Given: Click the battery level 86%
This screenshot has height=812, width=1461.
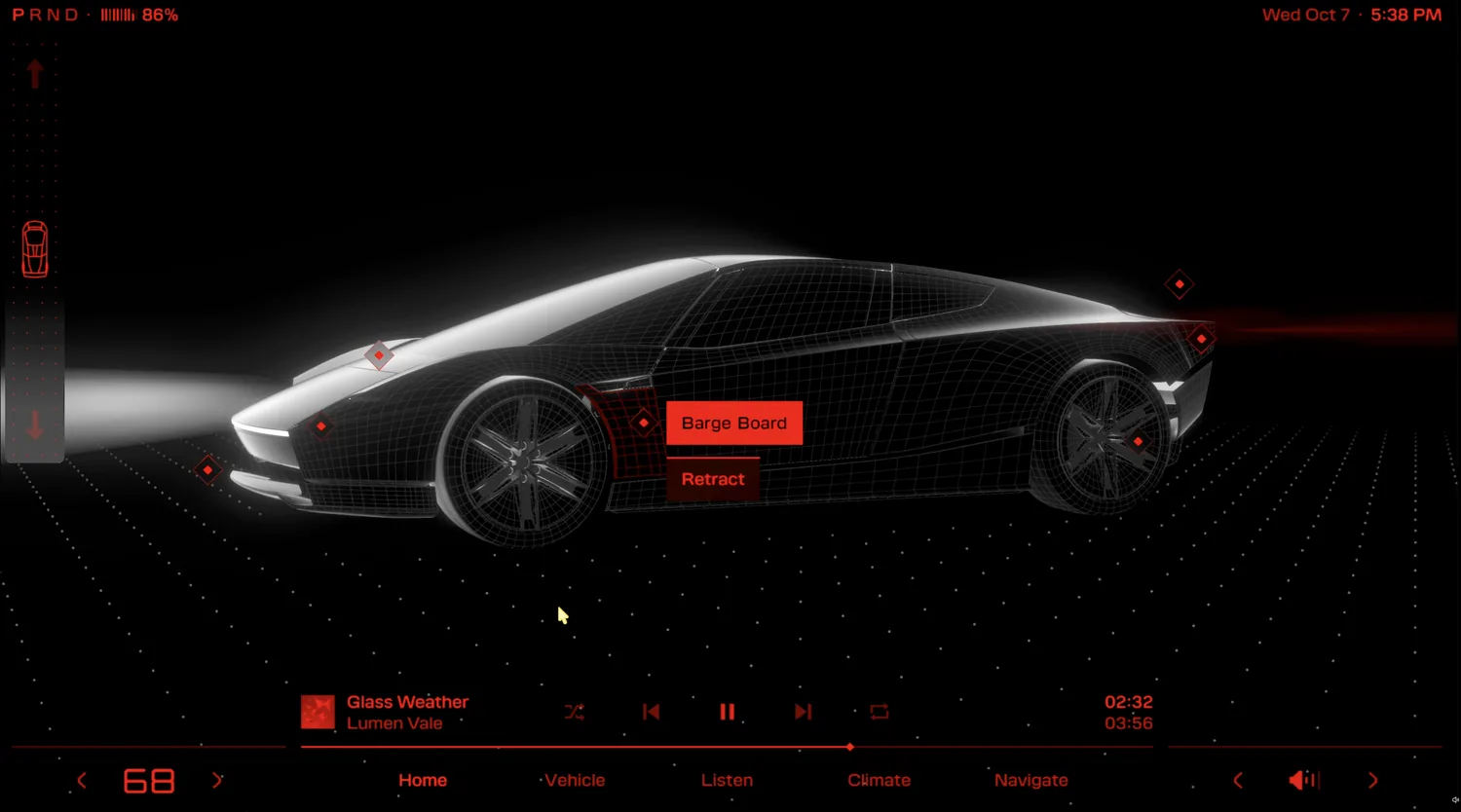Looking at the screenshot, I should (160, 15).
